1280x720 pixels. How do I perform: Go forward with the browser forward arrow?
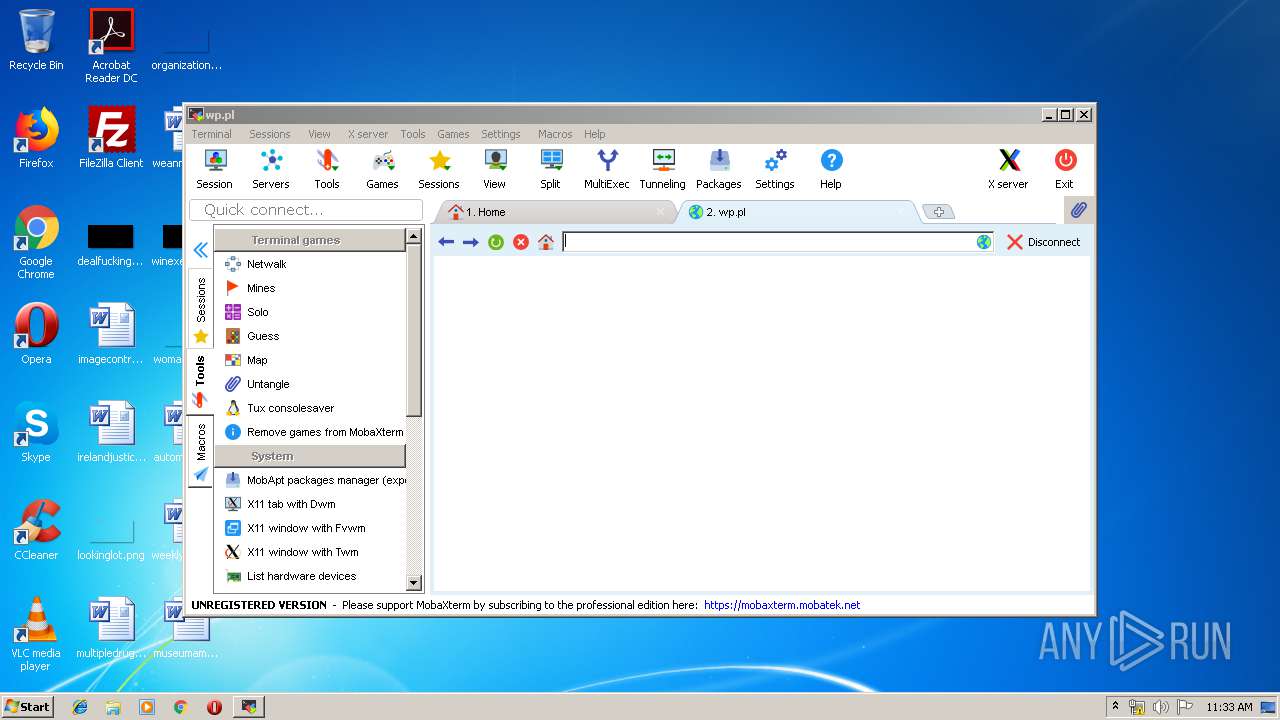[470, 242]
